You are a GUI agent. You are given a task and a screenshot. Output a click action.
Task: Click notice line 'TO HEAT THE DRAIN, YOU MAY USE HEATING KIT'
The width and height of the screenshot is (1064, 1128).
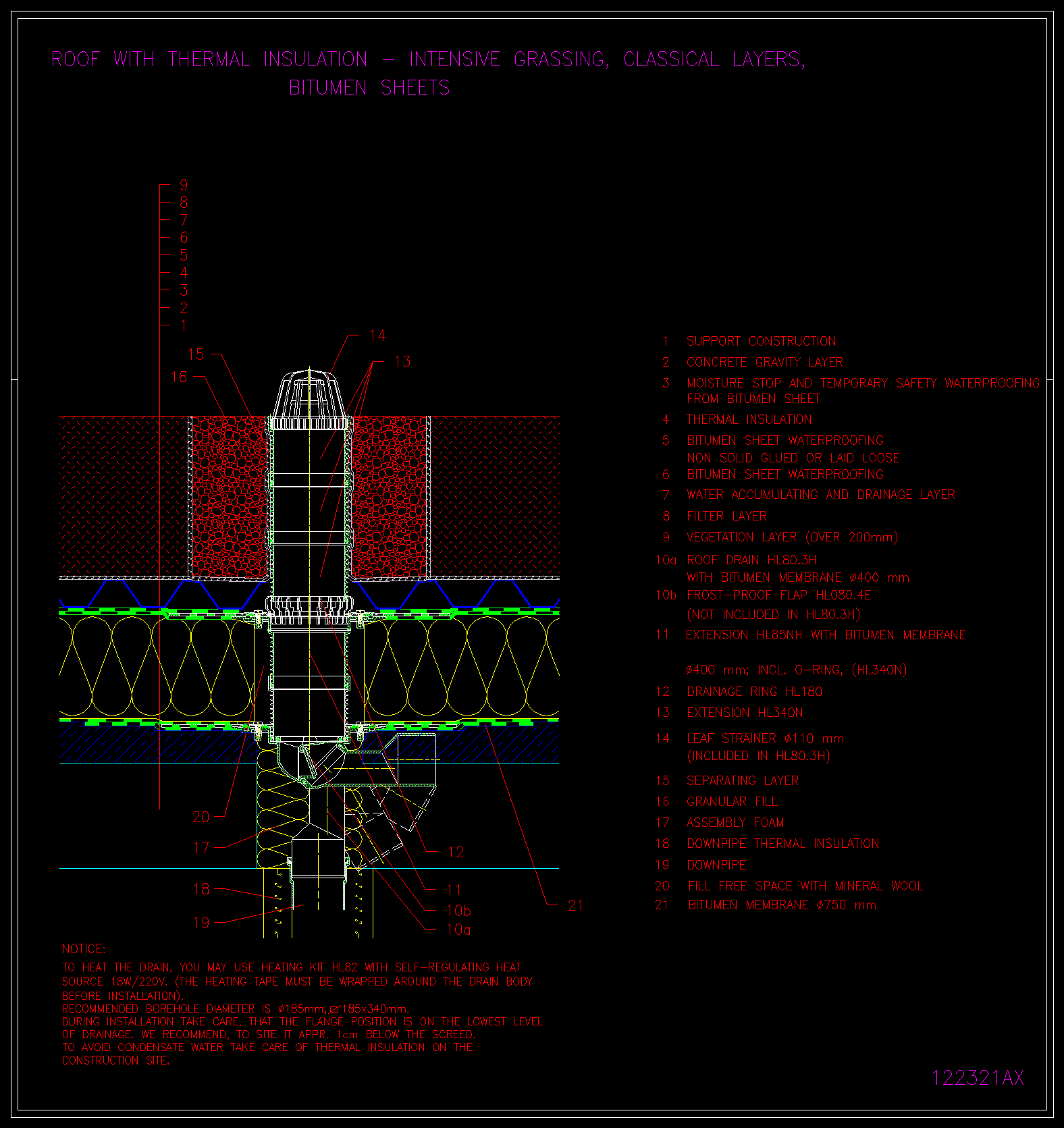coord(292,967)
